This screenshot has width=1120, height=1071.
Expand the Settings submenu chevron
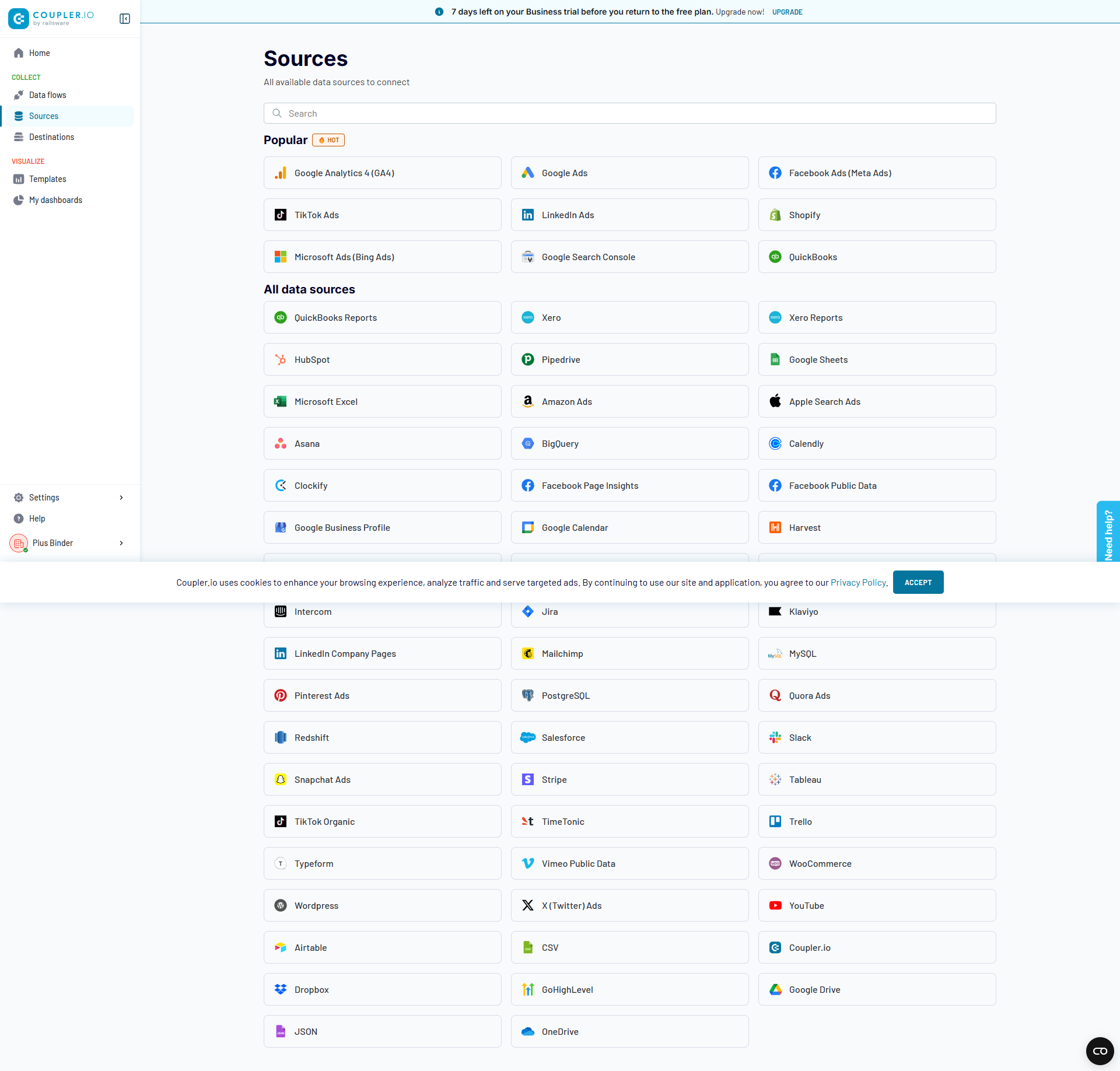point(121,498)
